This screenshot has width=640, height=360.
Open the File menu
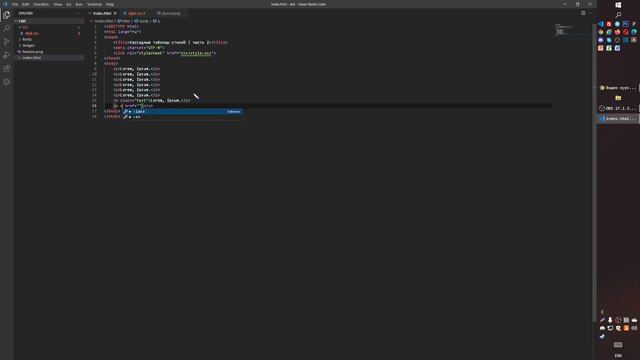pos(15,4)
